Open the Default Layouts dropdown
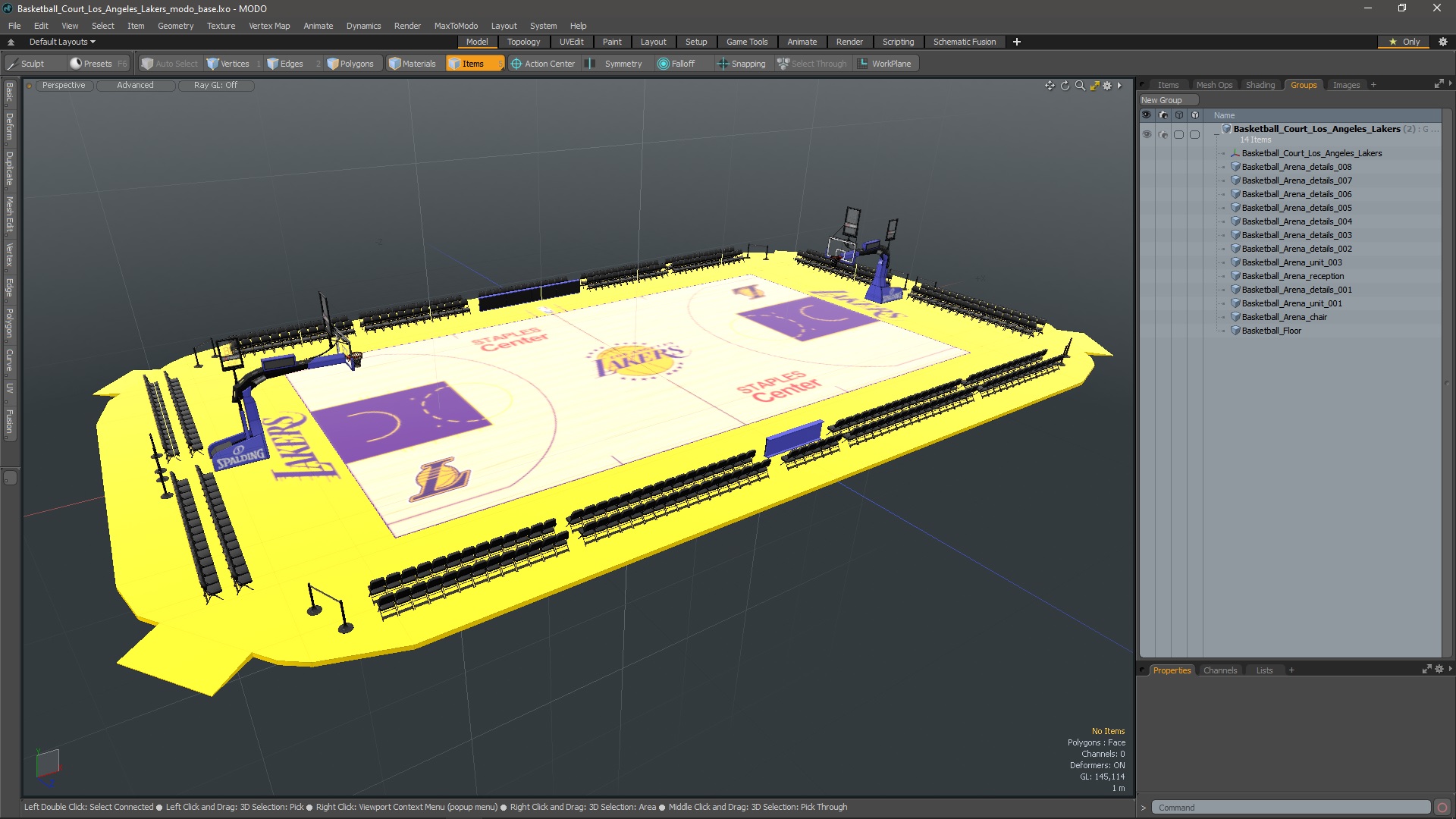 click(x=62, y=42)
